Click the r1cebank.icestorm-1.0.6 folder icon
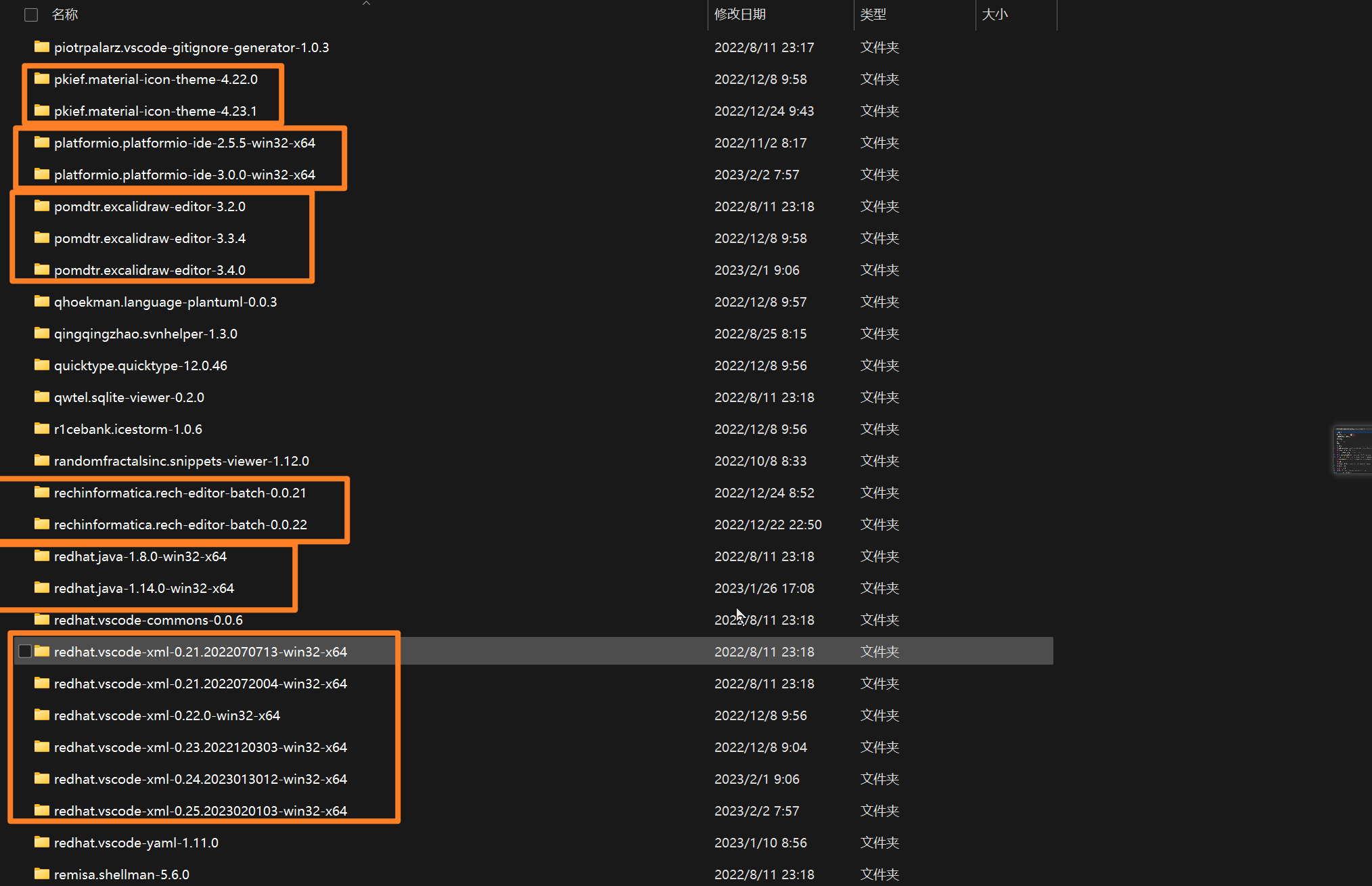 [42, 428]
